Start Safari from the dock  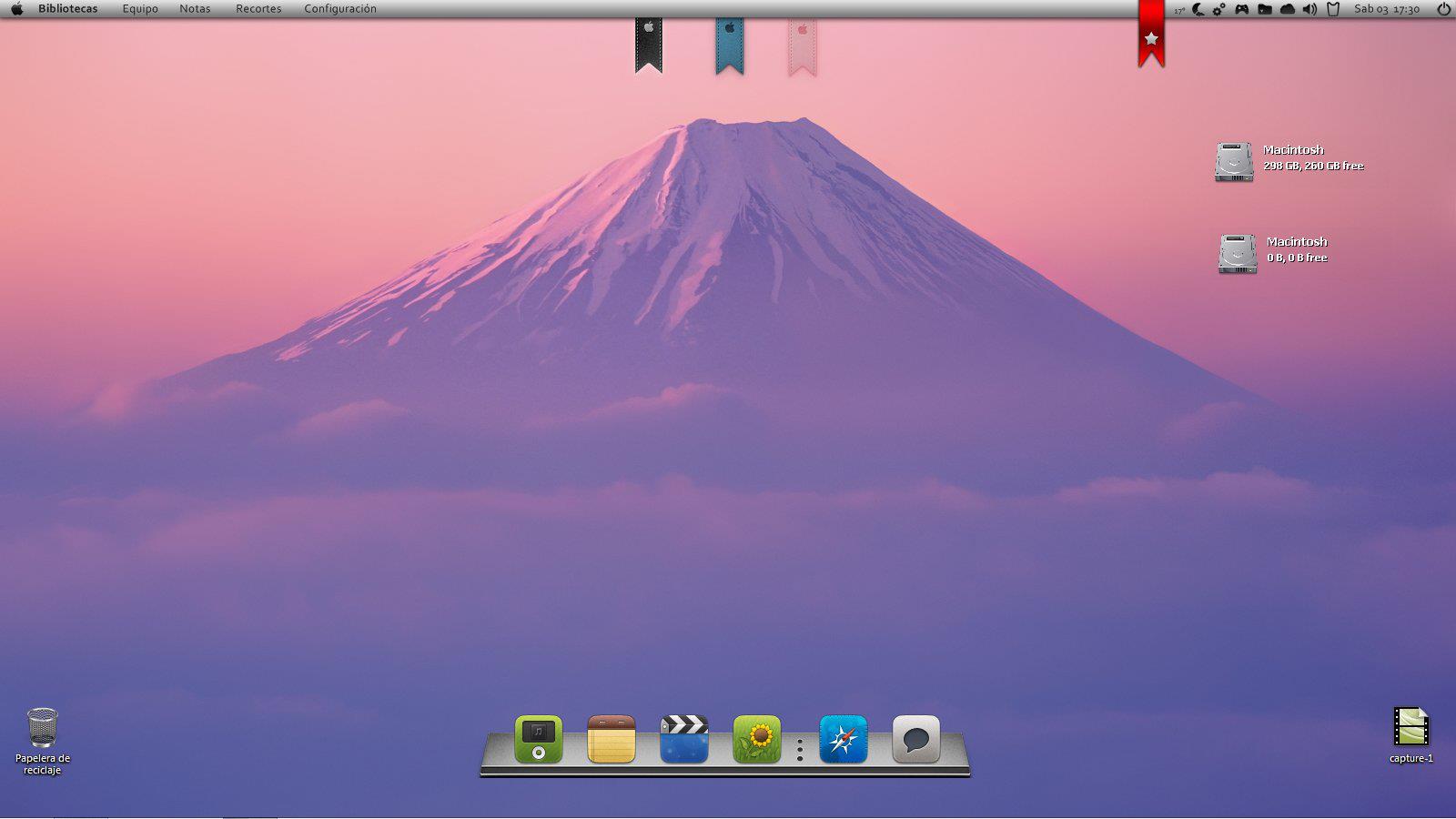pyautogui.click(x=844, y=740)
